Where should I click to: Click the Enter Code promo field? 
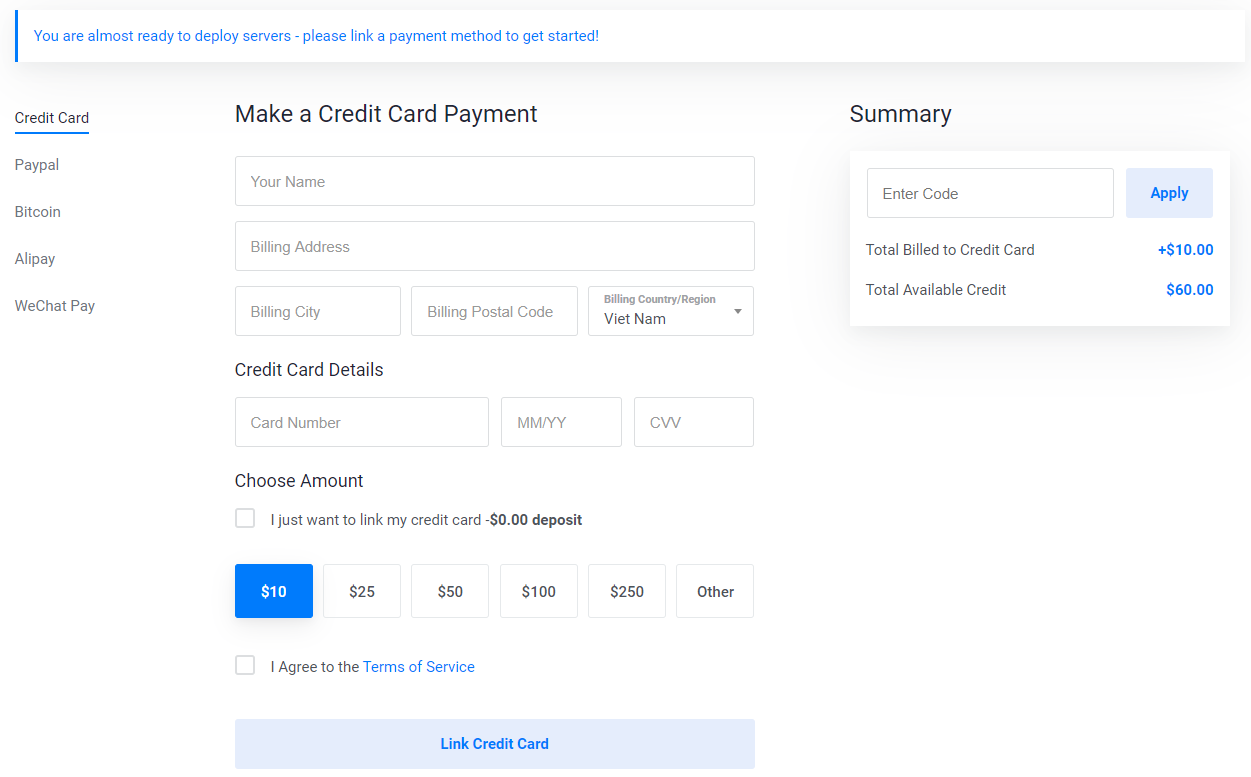tap(990, 193)
